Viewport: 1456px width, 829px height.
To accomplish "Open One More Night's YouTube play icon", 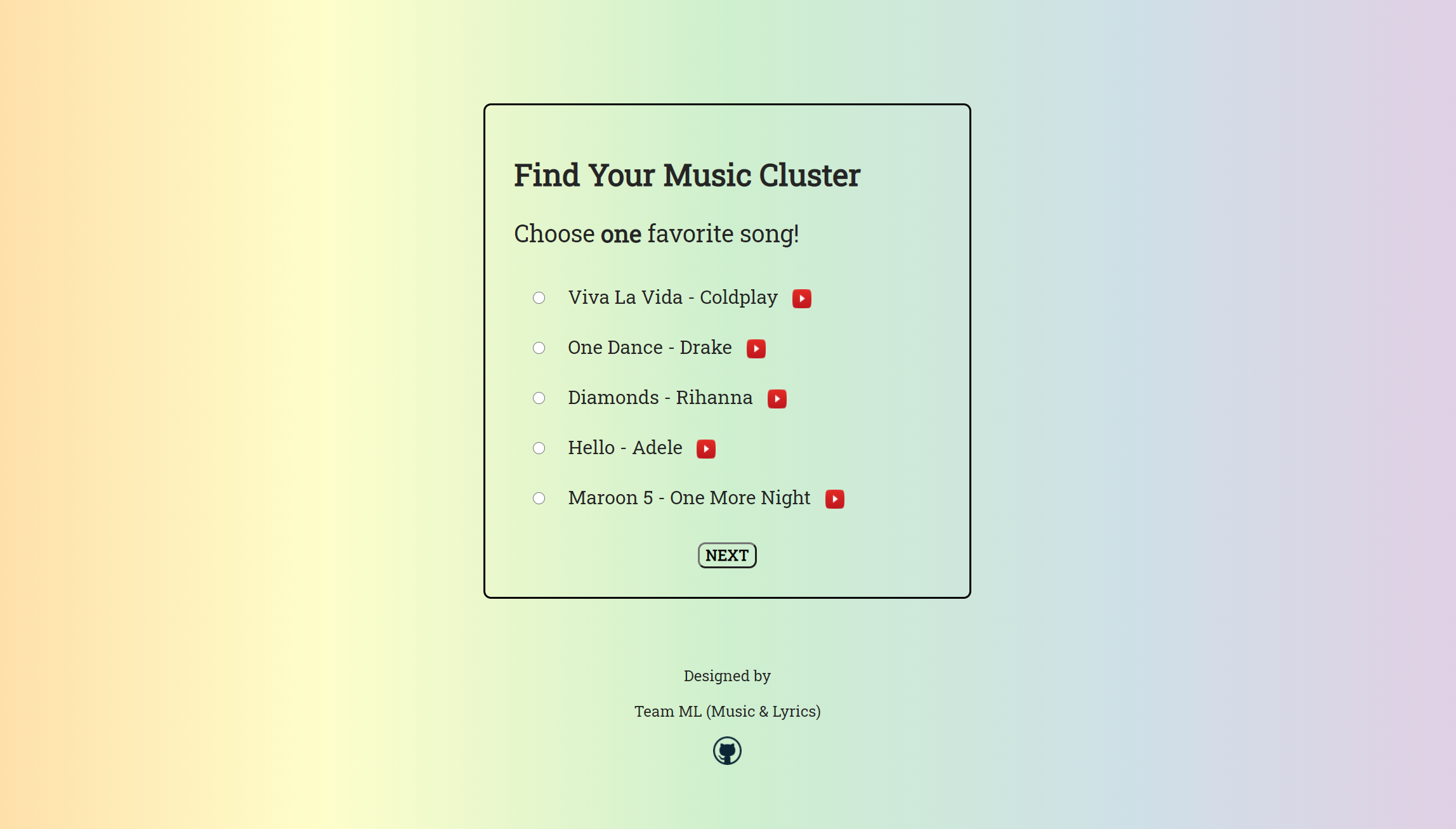I will [x=834, y=499].
